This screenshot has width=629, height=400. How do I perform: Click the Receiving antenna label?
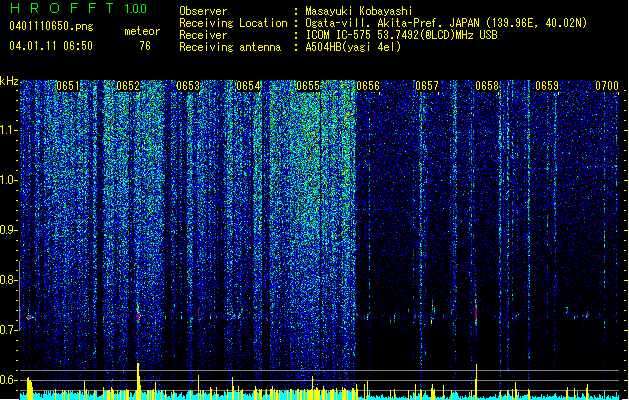click(x=230, y=47)
